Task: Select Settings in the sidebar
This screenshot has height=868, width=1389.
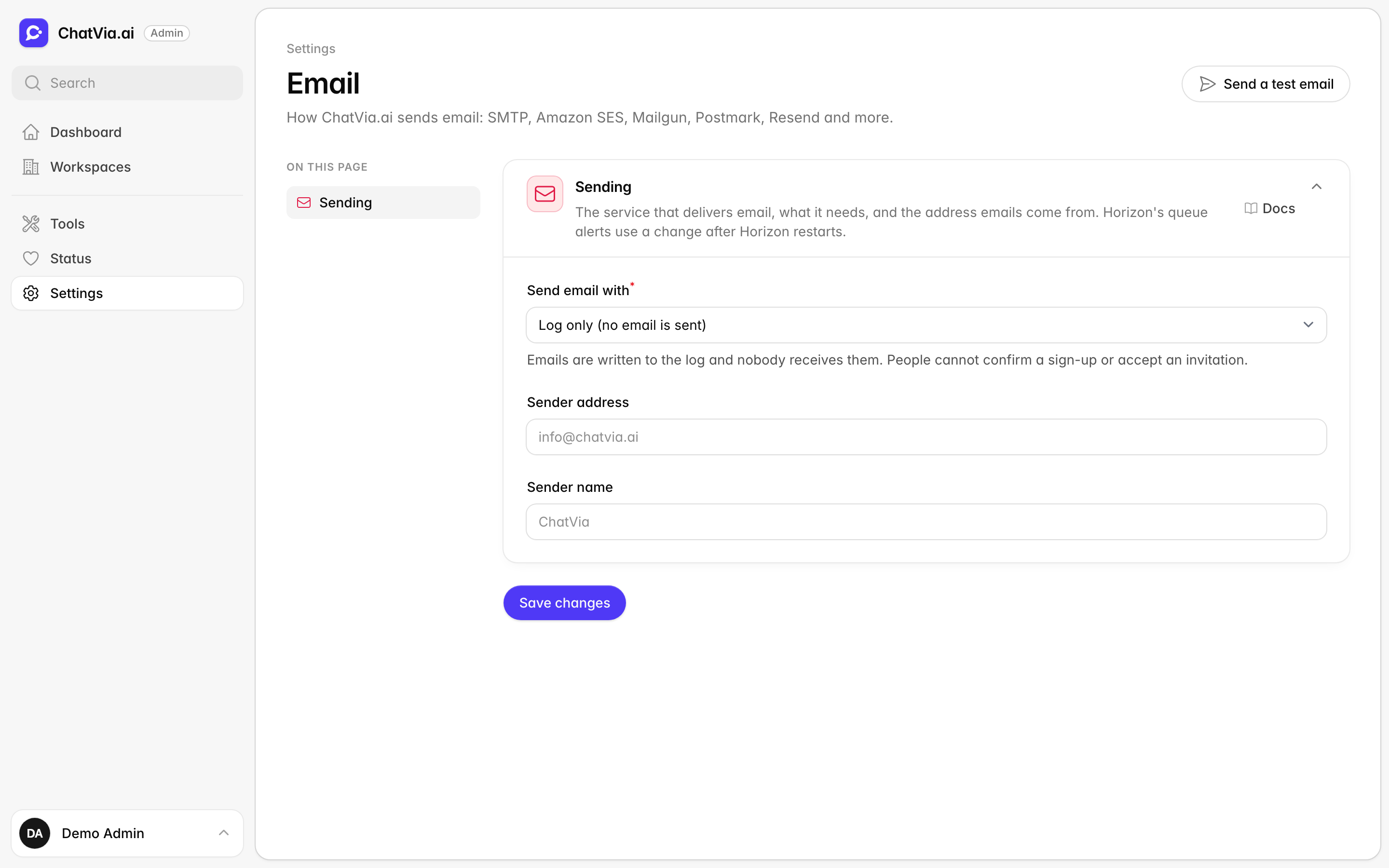Action: pos(127,293)
